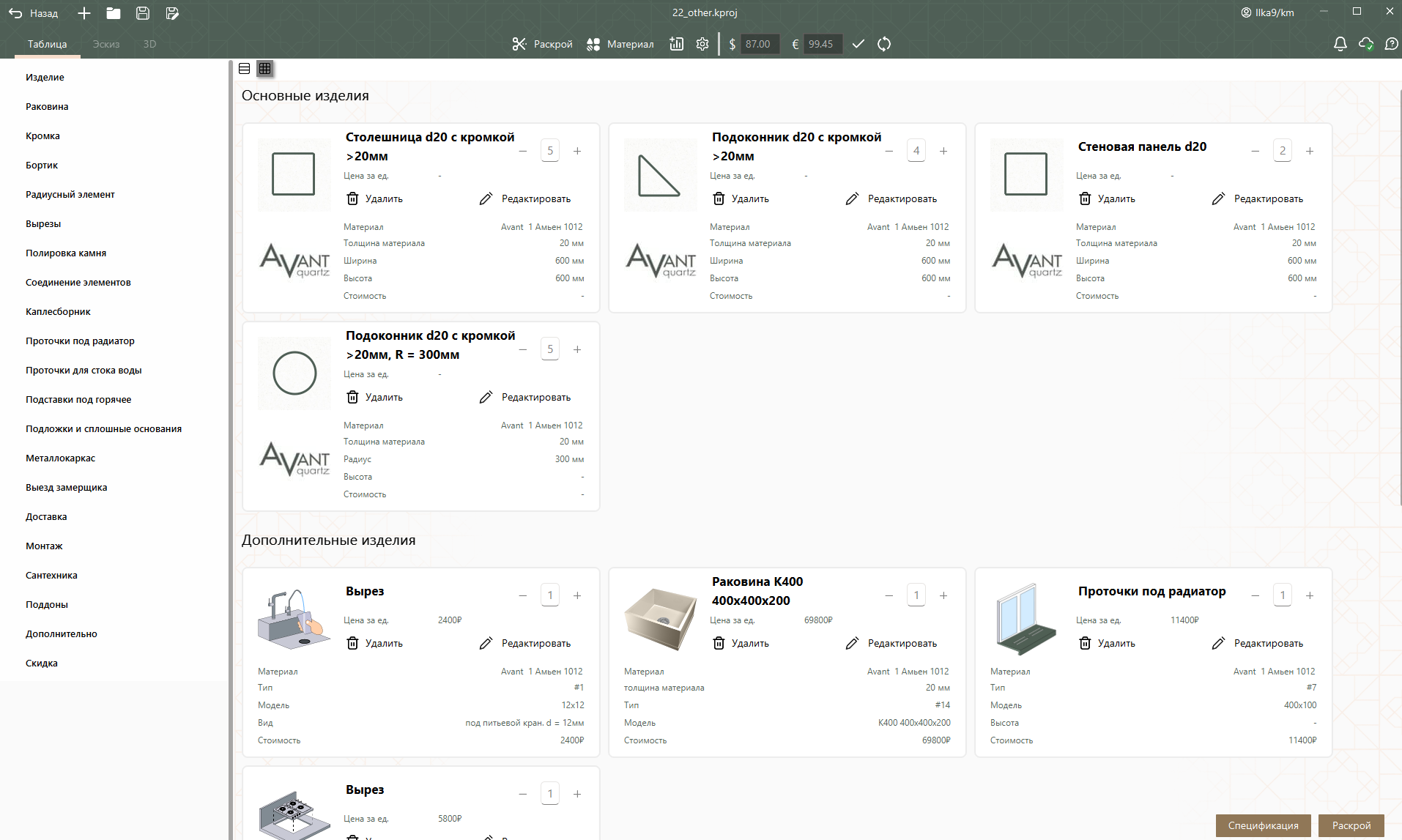Confirm currency rates with checkmark
Image resolution: width=1402 pixels, height=840 pixels.
click(858, 44)
